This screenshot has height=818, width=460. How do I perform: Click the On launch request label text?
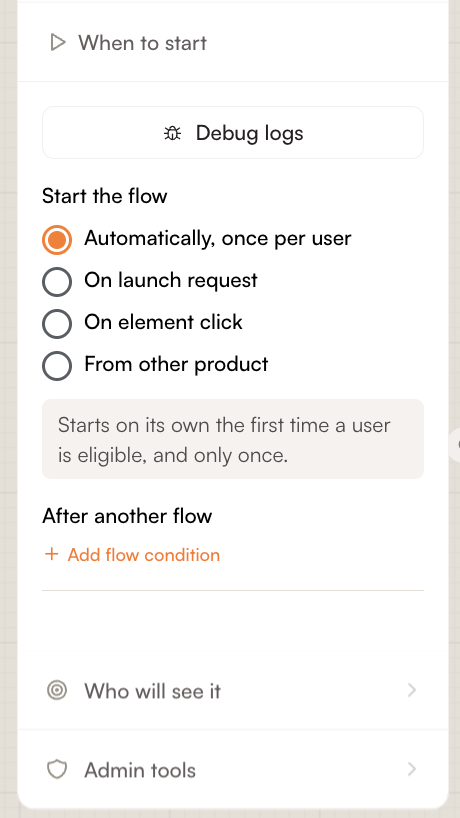click(x=171, y=281)
